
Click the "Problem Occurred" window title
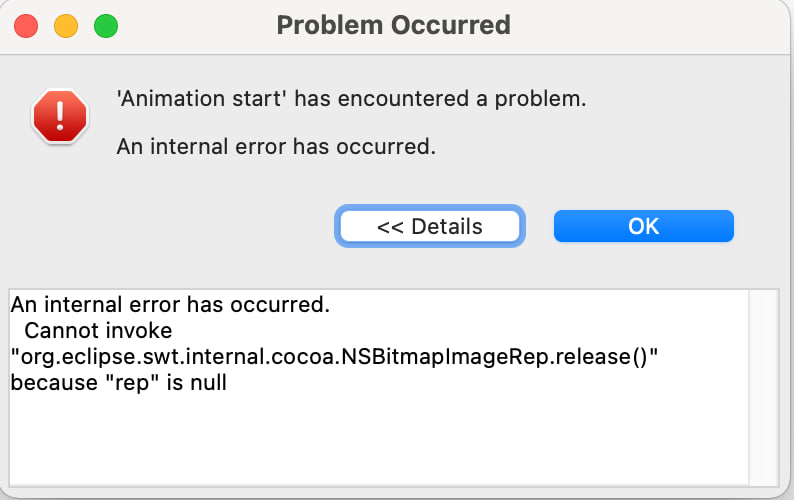[x=393, y=24]
